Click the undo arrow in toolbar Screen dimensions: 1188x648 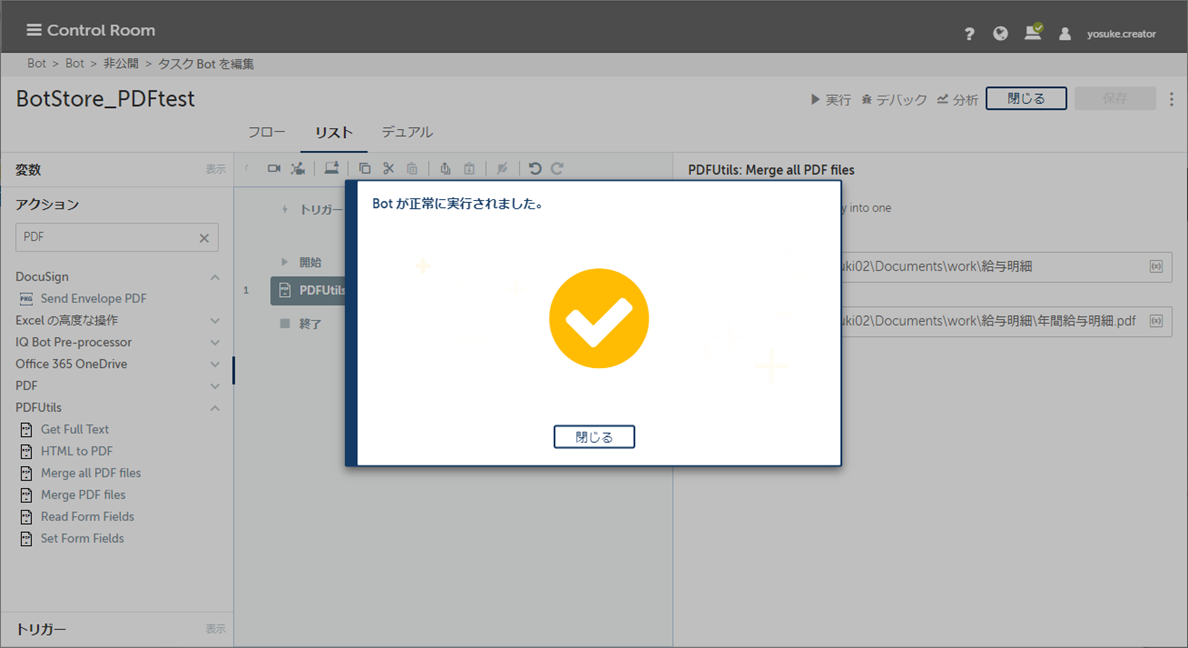click(x=535, y=169)
